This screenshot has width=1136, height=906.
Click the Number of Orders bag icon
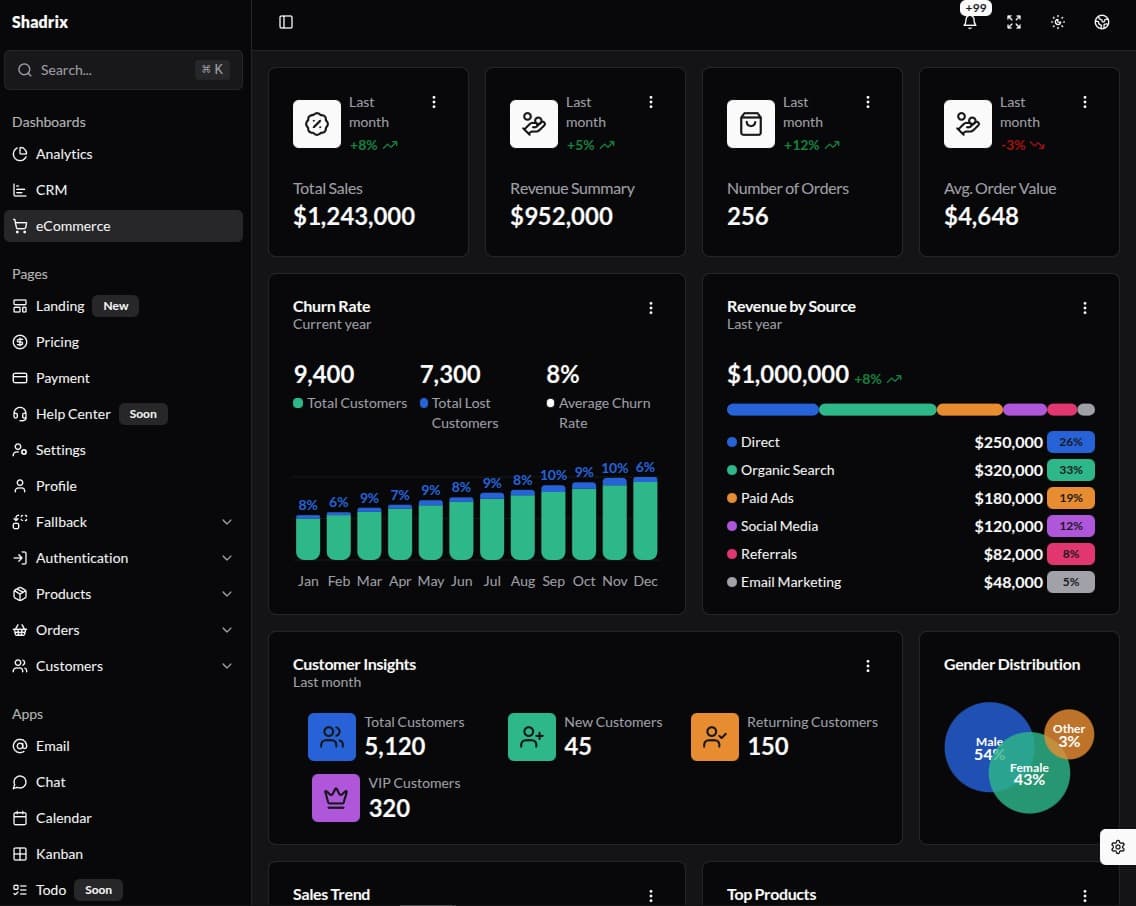[x=751, y=124]
